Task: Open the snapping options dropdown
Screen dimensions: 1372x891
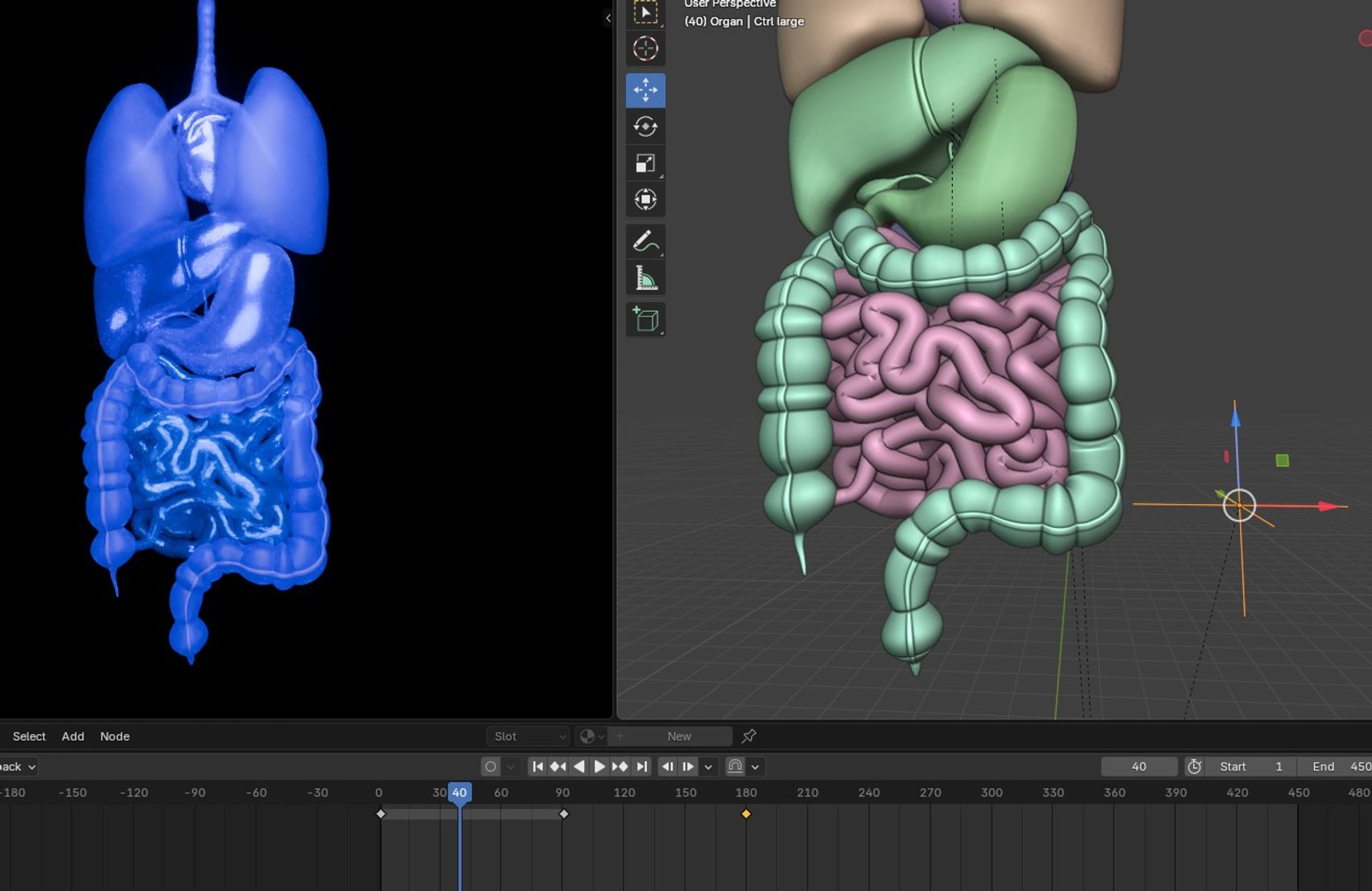Action: click(x=755, y=766)
